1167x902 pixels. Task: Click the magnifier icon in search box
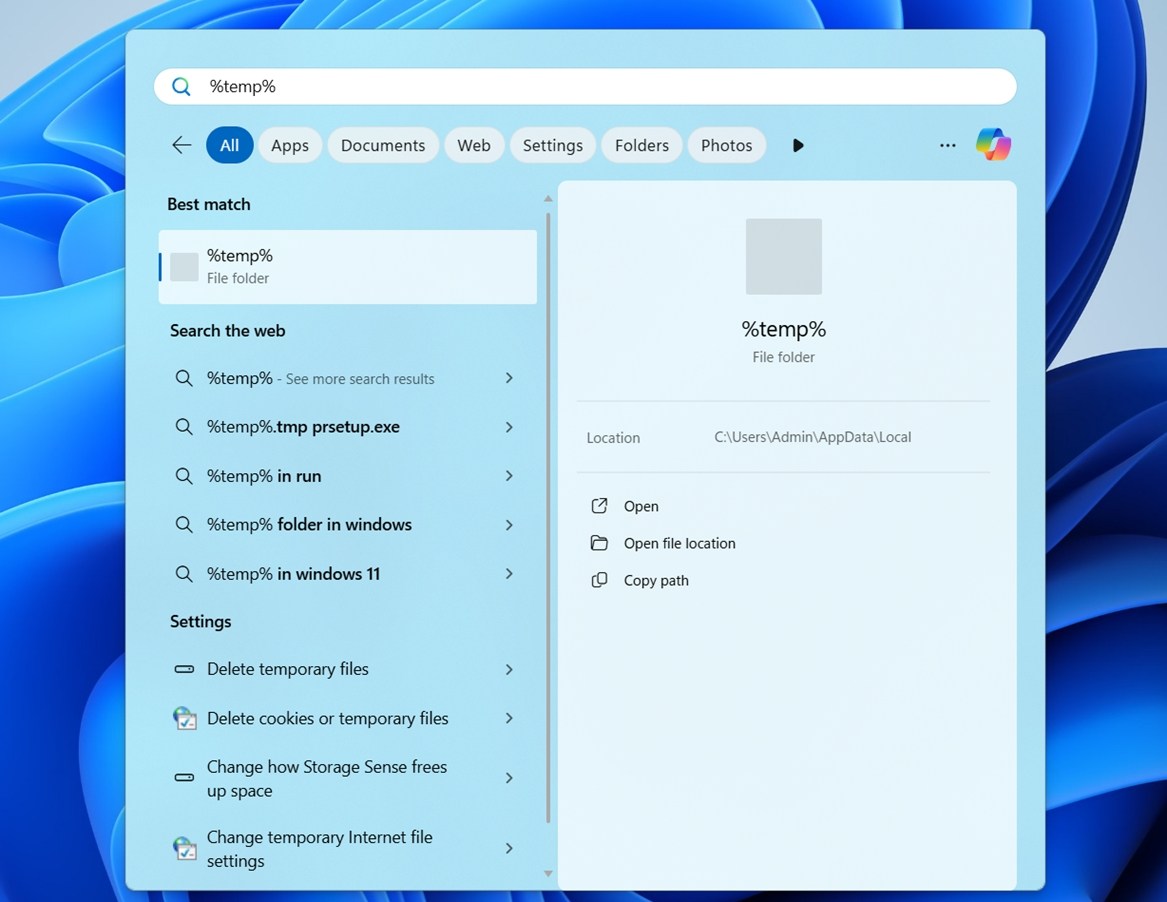pos(181,87)
